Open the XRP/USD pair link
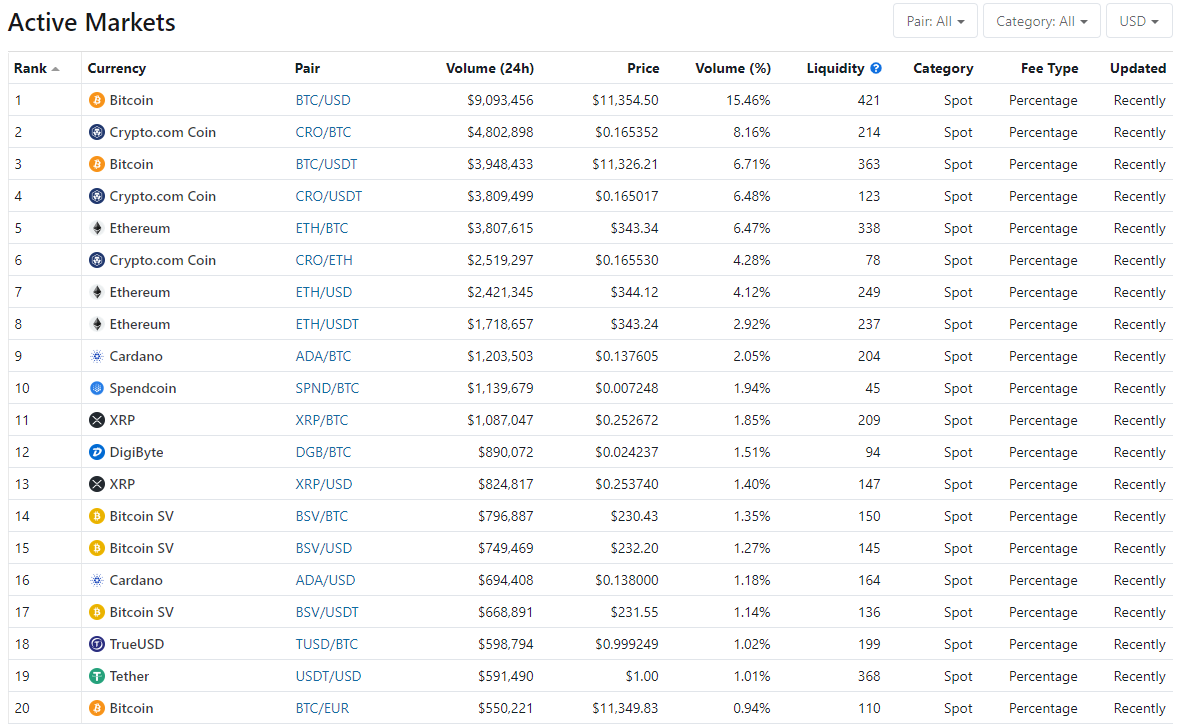The height and width of the screenshot is (724, 1182). pos(323,484)
